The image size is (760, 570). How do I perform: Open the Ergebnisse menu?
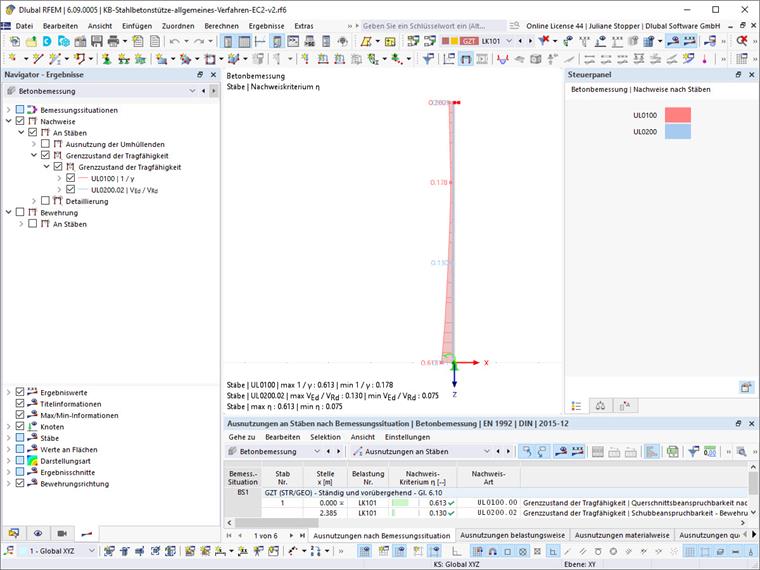click(266, 26)
